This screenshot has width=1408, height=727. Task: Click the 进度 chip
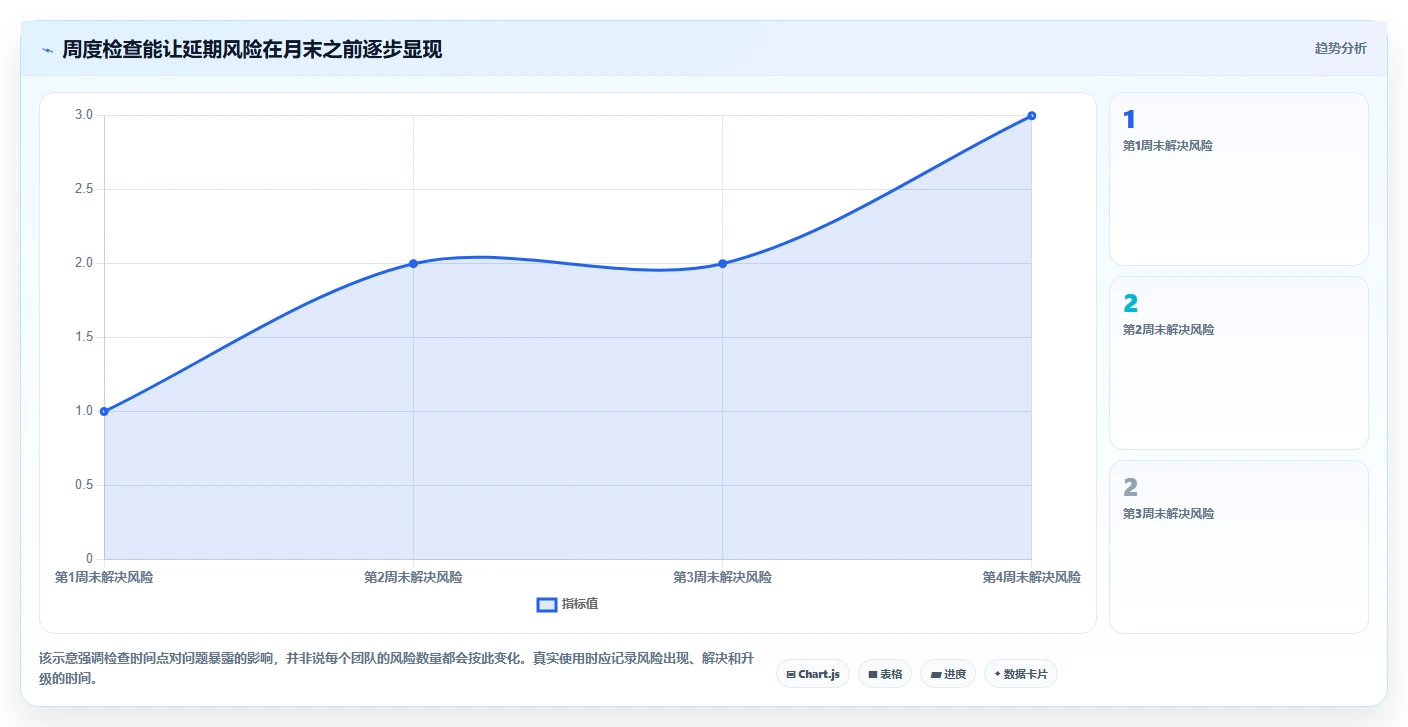(948, 674)
